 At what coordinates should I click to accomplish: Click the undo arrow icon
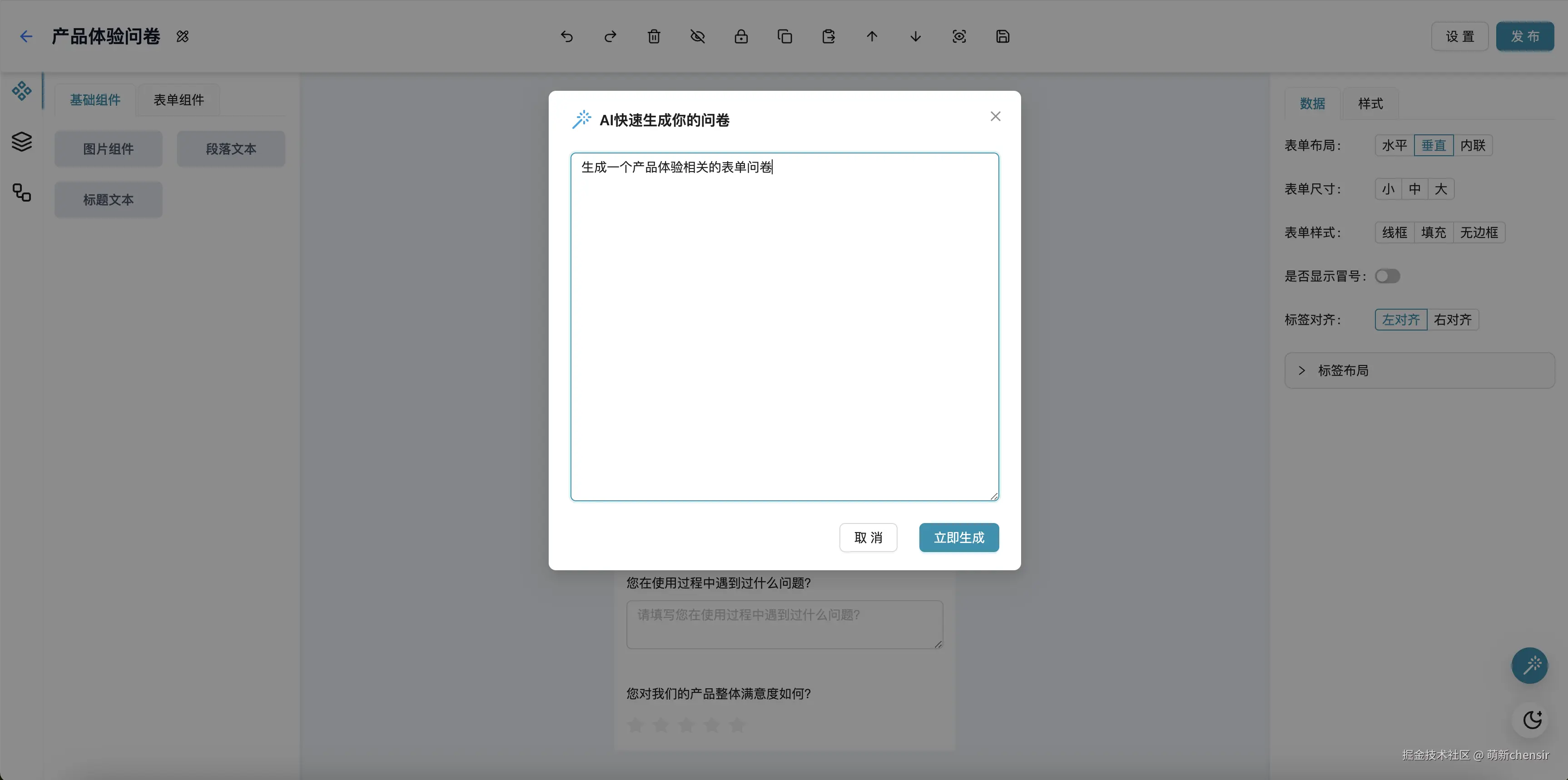[x=567, y=36]
